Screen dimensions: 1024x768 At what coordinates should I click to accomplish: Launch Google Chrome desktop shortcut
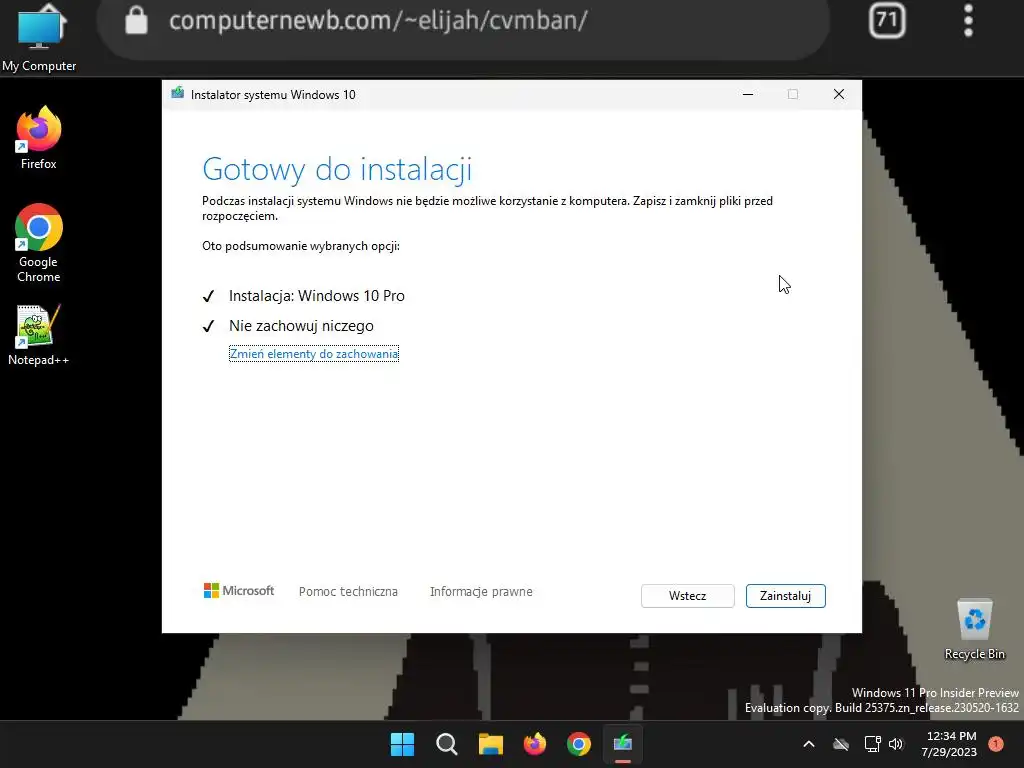click(39, 243)
